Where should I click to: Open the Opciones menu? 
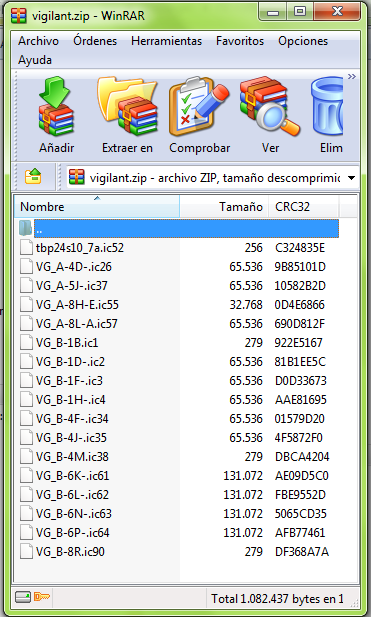pyautogui.click(x=303, y=41)
